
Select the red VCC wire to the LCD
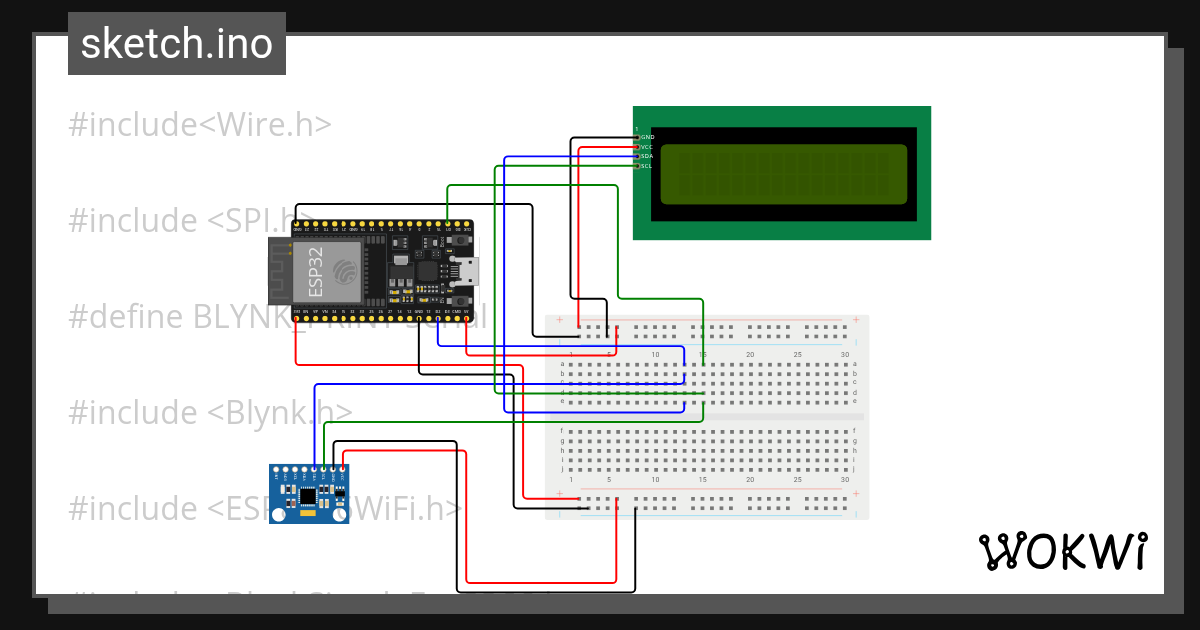coord(578,230)
